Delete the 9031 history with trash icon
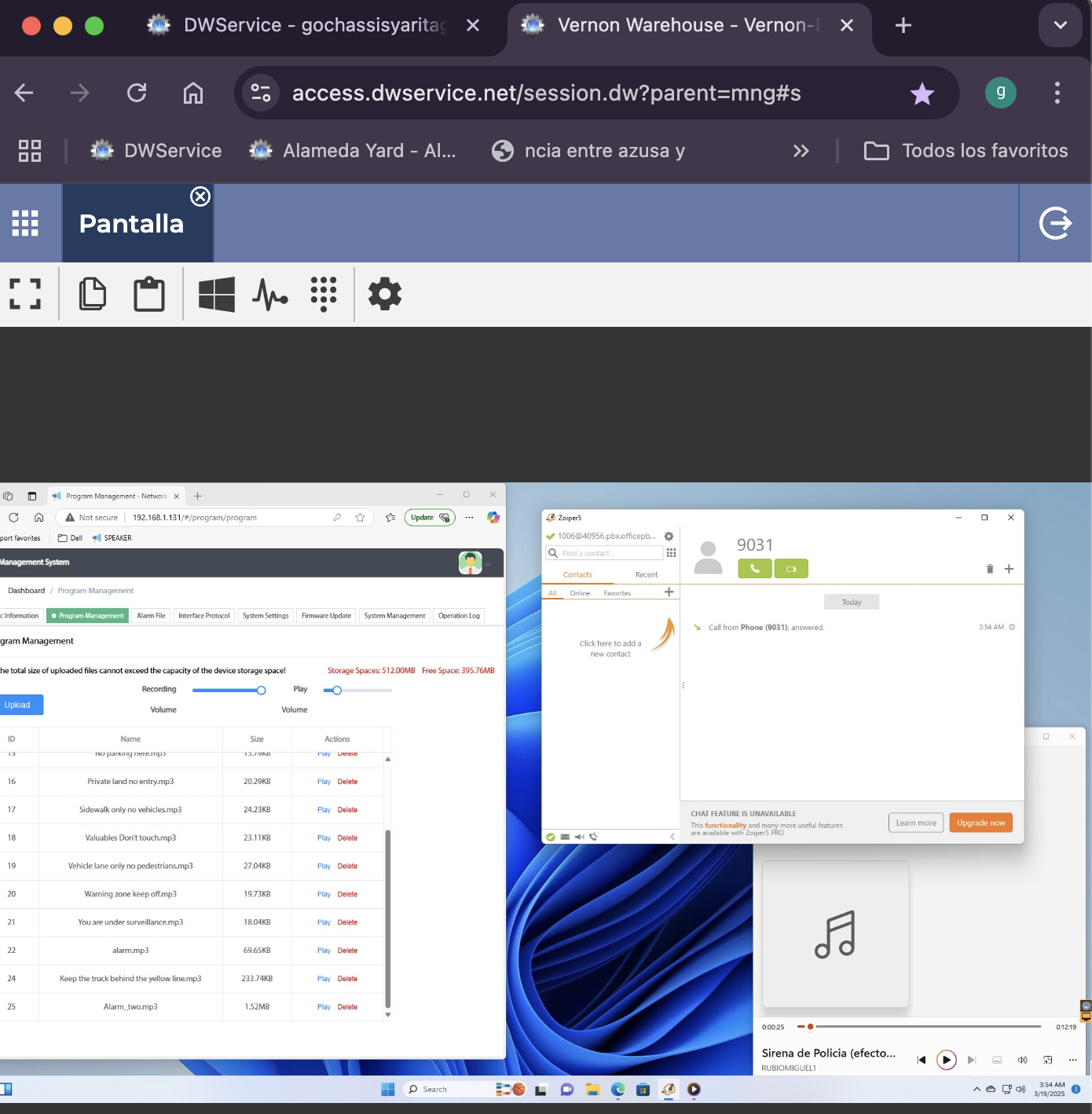Screen dimensions: 1092x1114 [990, 569]
